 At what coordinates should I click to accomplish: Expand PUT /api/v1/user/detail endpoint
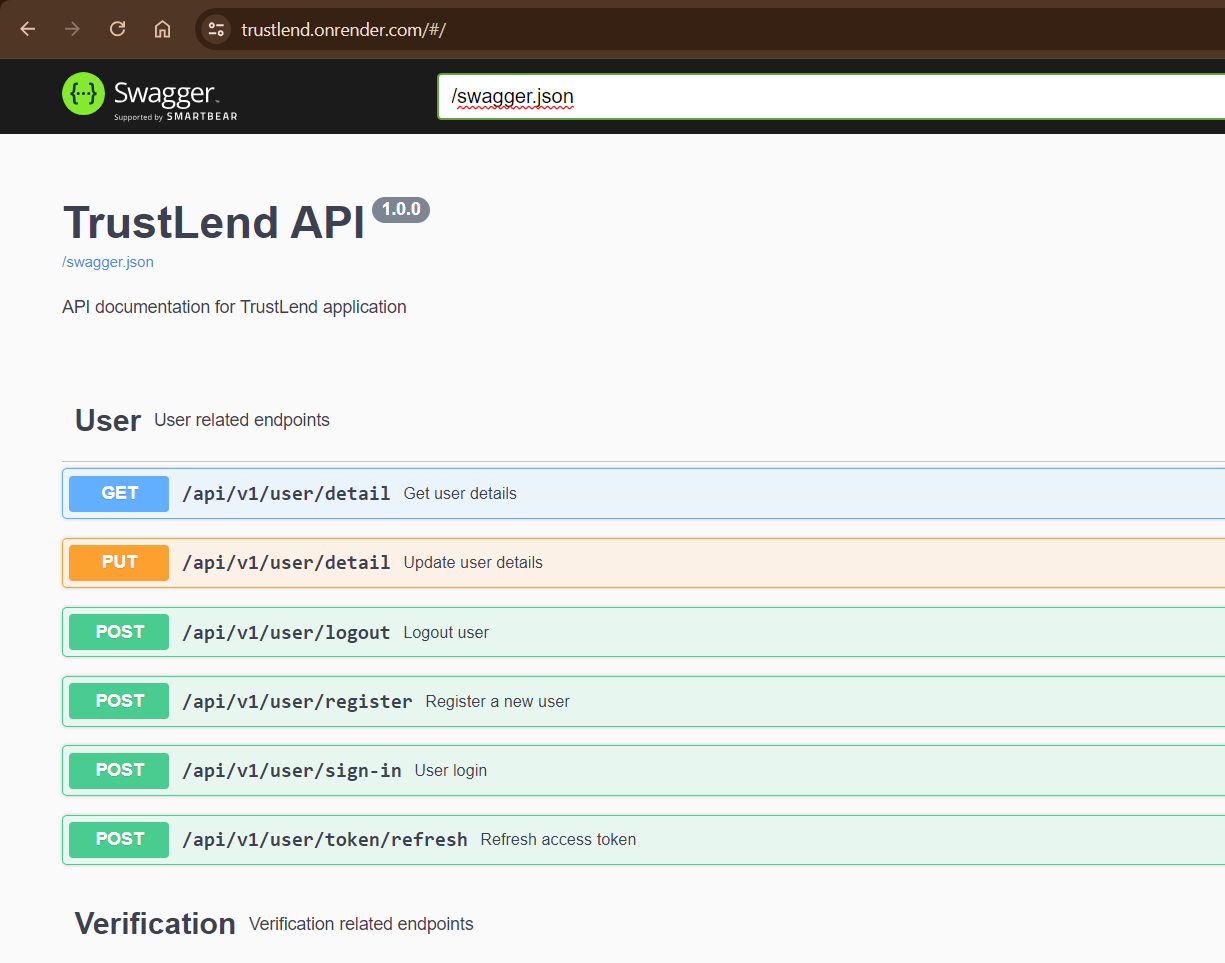[x=643, y=562]
